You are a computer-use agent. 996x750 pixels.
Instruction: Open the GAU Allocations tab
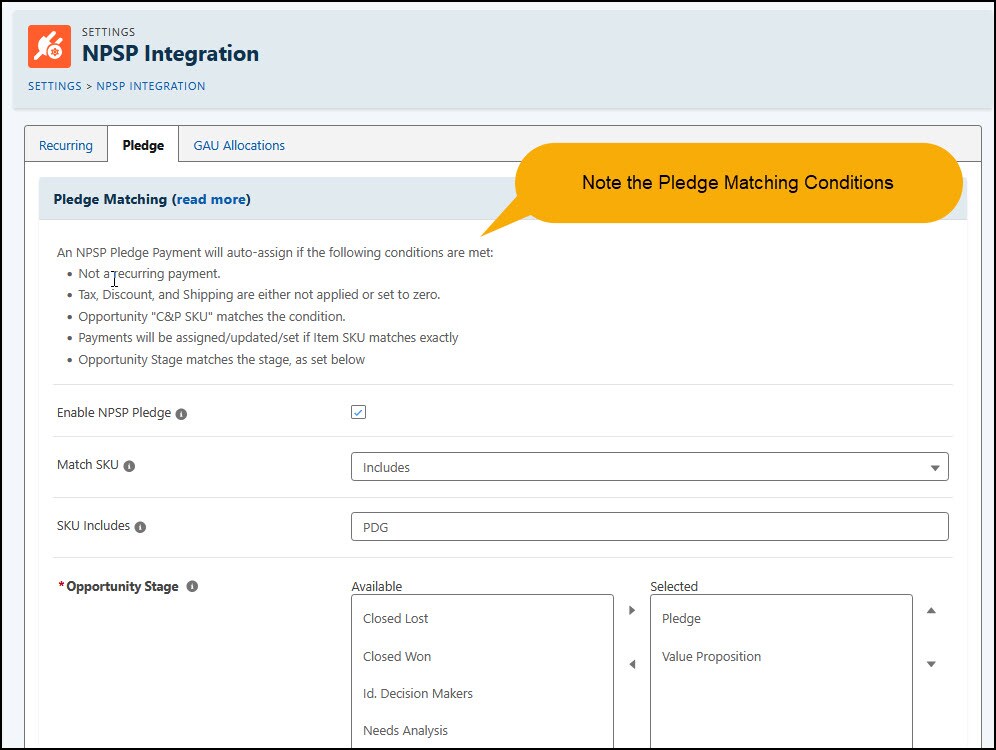tap(239, 145)
